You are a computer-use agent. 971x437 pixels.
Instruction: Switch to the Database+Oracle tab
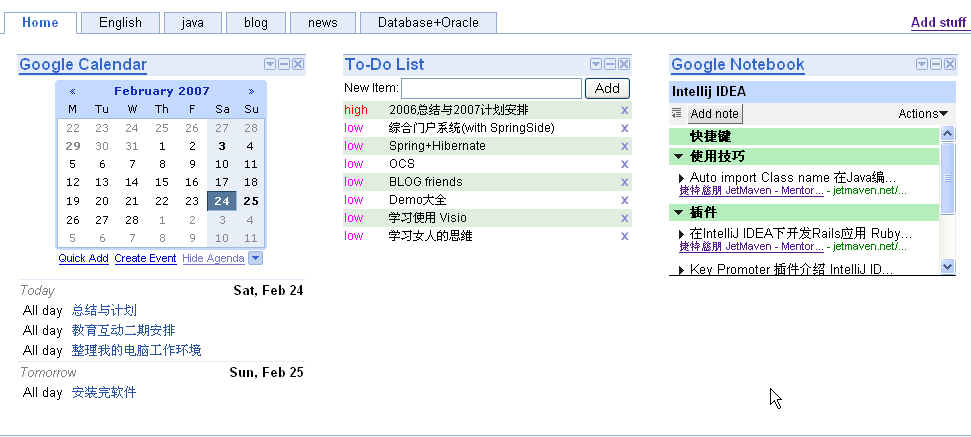[x=429, y=23]
